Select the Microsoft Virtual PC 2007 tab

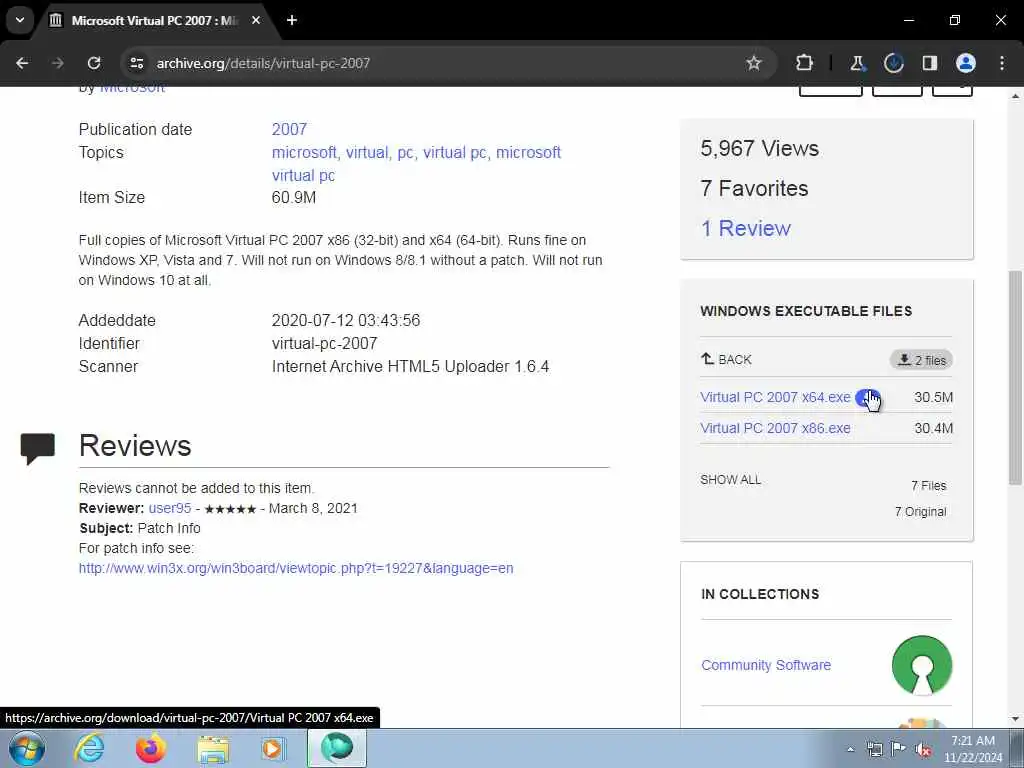pyautogui.click(x=155, y=20)
